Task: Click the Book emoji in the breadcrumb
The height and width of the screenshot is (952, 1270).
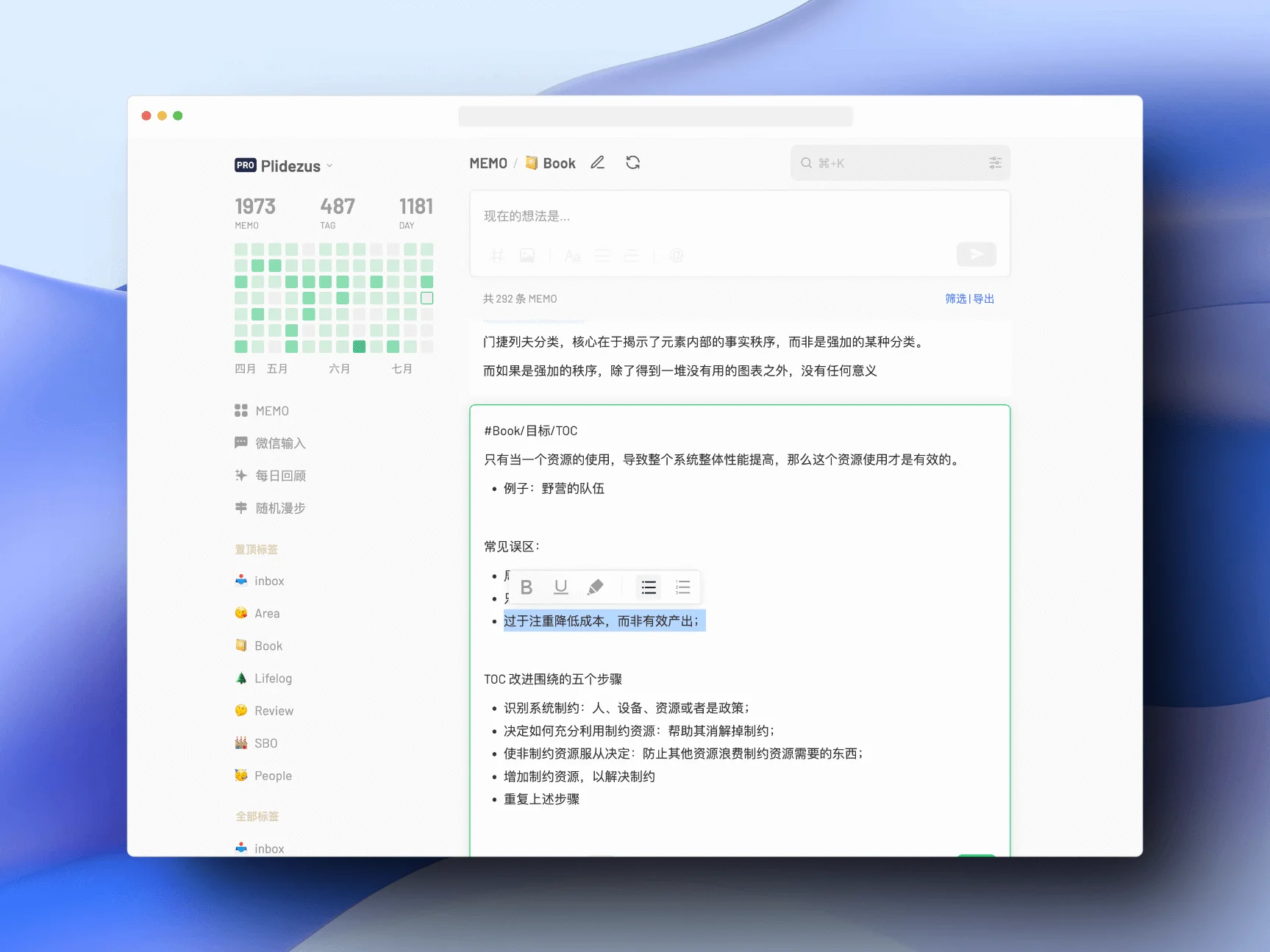Action: 532,162
